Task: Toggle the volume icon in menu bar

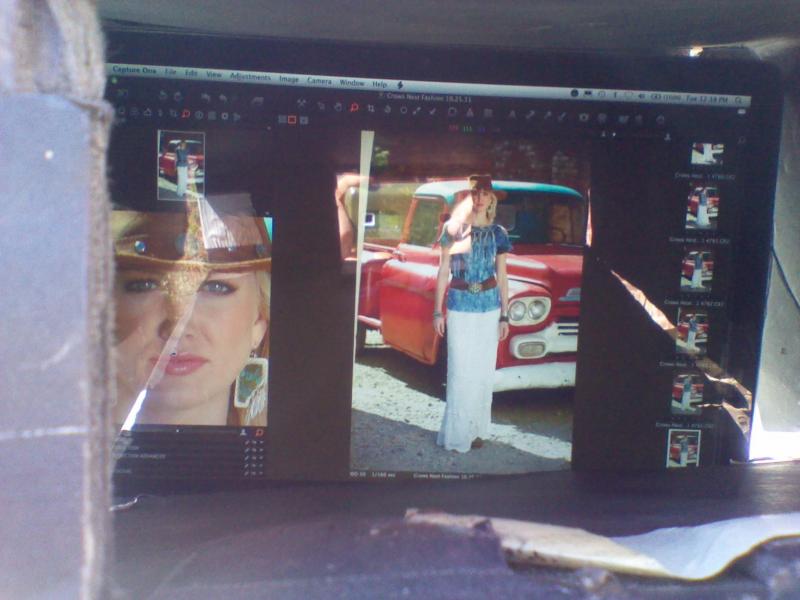Action: pyautogui.click(x=640, y=96)
